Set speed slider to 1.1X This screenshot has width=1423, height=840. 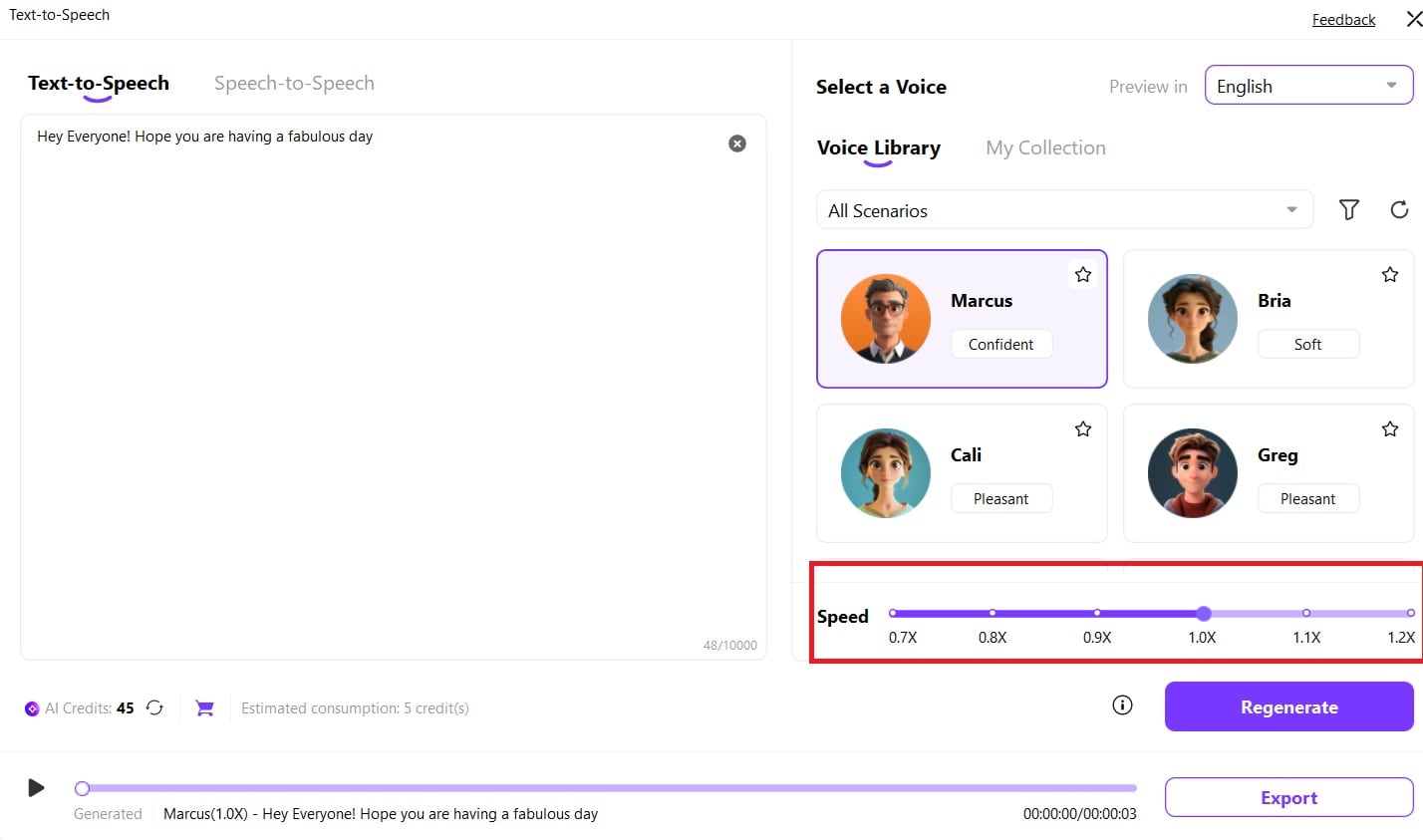1306,613
